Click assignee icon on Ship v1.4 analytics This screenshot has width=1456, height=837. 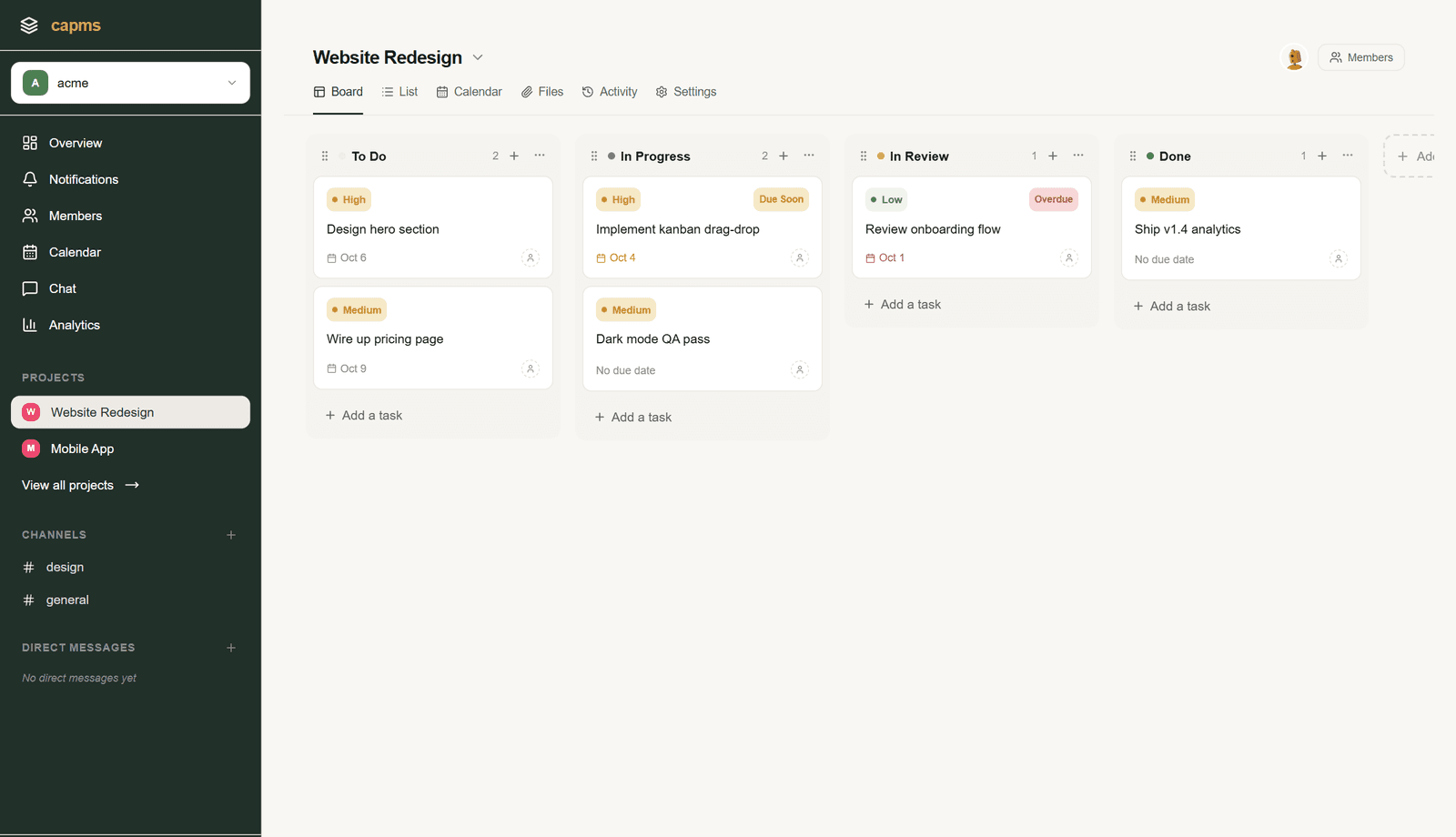pyautogui.click(x=1339, y=259)
